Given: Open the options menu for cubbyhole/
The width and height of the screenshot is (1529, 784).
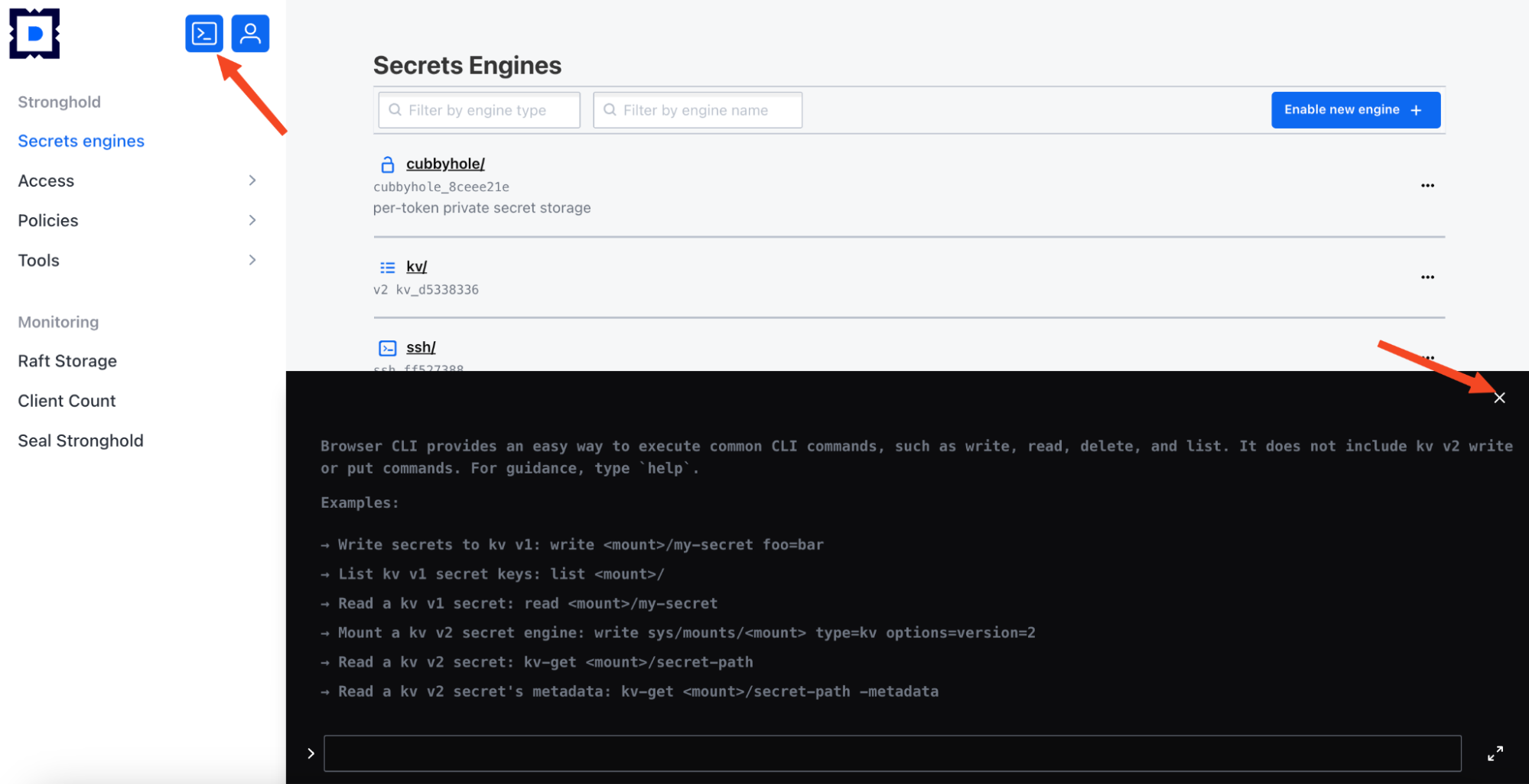Looking at the screenshot, I should tap(1427, 186).
